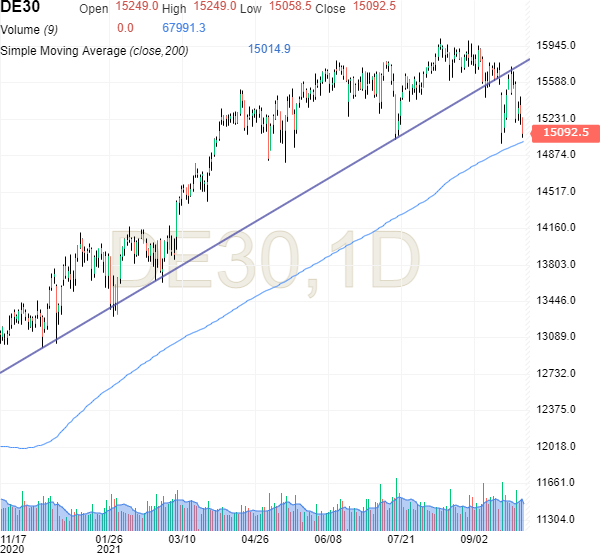Select the 01/26 2021 date on time axis
The image size is (600, 558).
[x=109, y=543]
